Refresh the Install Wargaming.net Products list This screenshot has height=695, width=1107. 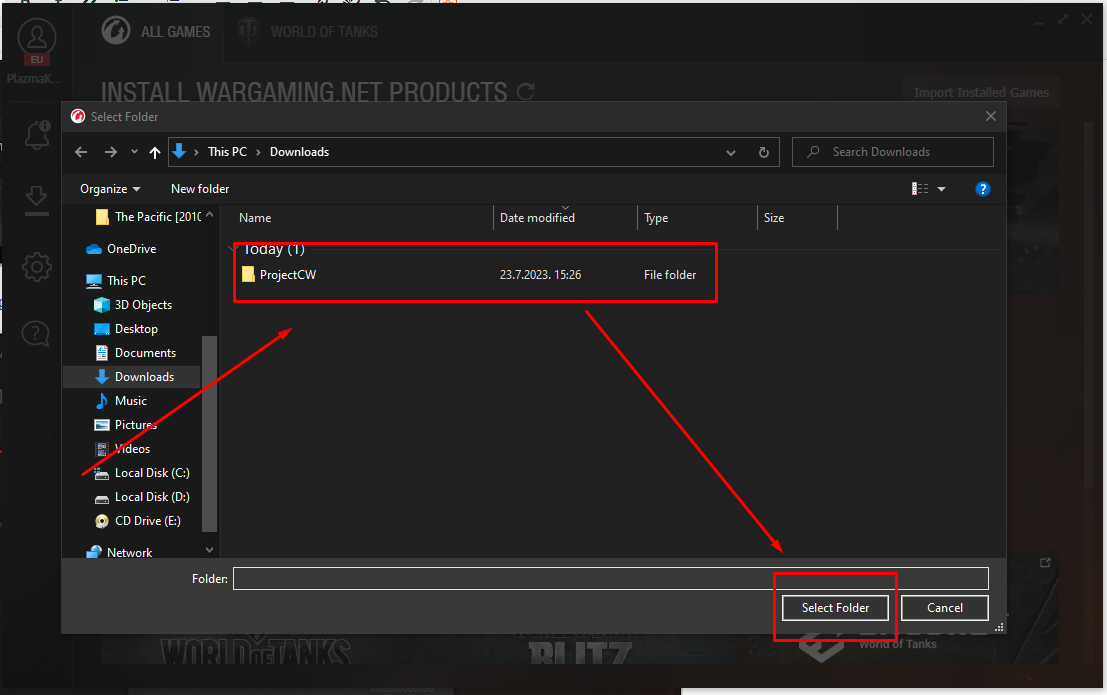click(x=526, y=92)
